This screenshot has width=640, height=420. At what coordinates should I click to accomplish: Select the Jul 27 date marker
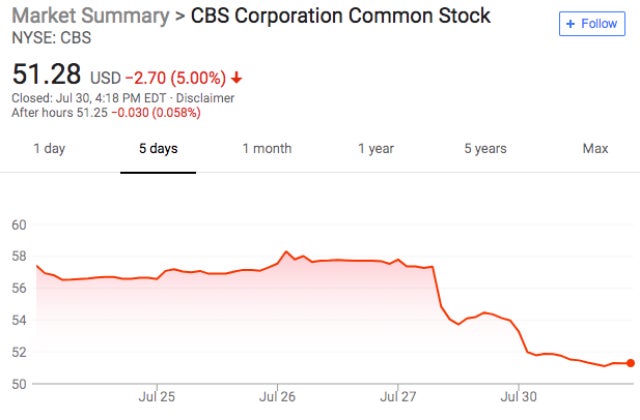pos(398,396)
